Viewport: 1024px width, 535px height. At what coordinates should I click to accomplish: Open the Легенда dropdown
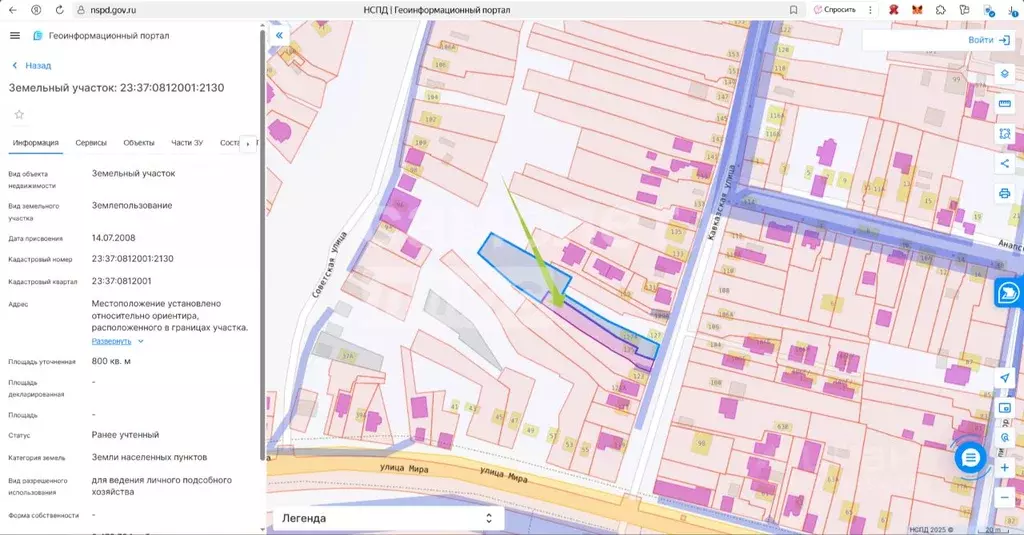pyautogui.click(x=388, y=518)
